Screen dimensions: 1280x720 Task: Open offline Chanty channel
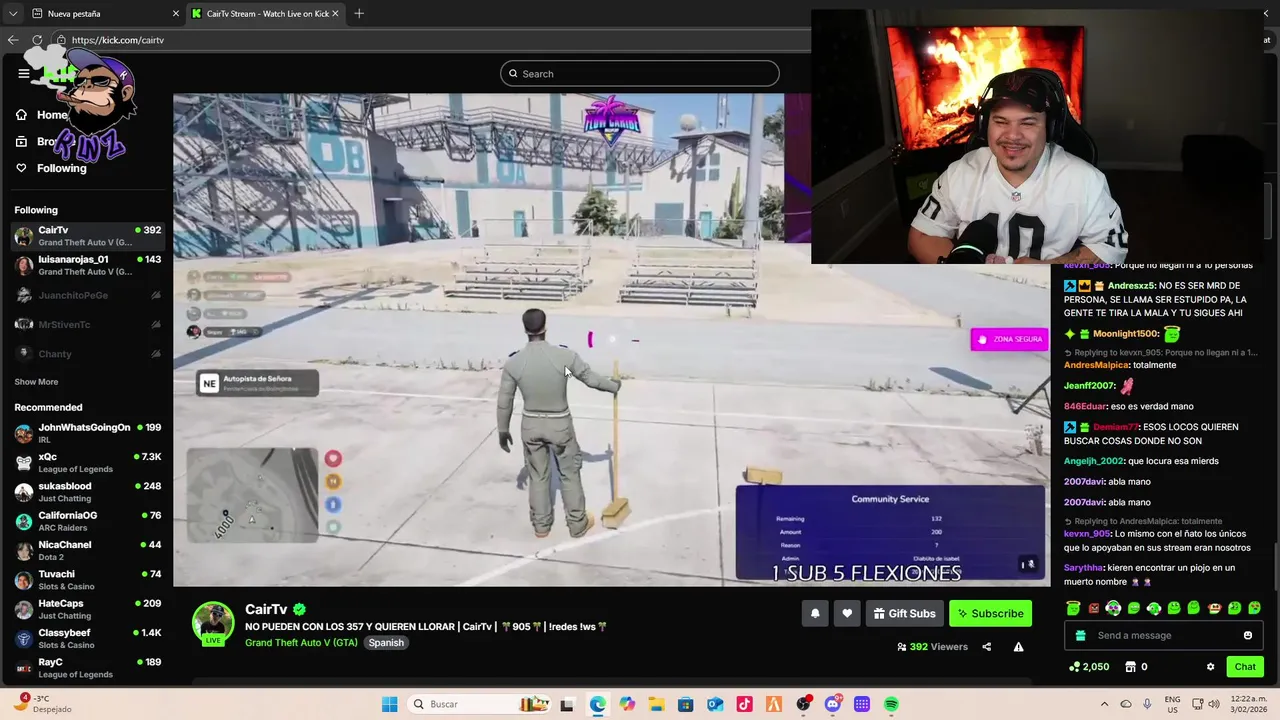point(87,354)
